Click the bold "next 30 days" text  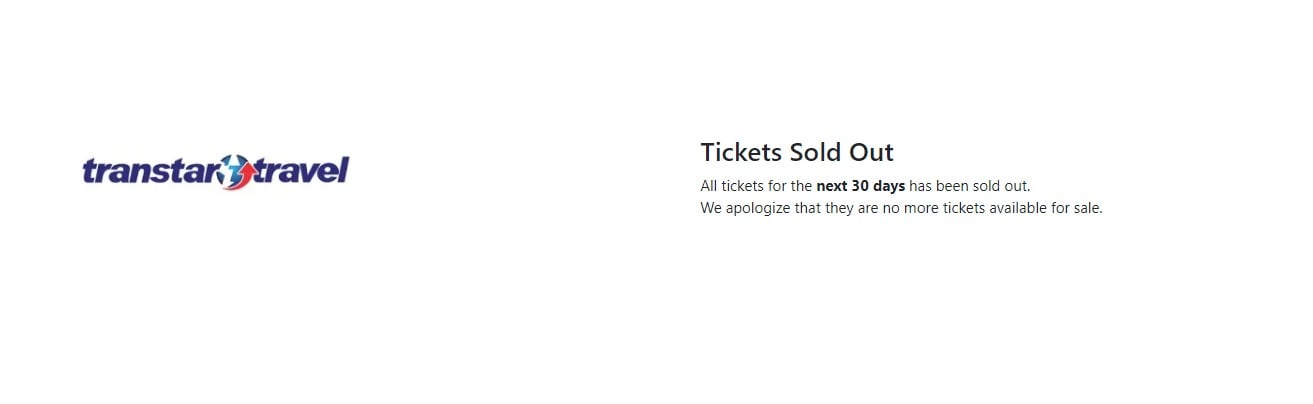click(x=861, y=186)
